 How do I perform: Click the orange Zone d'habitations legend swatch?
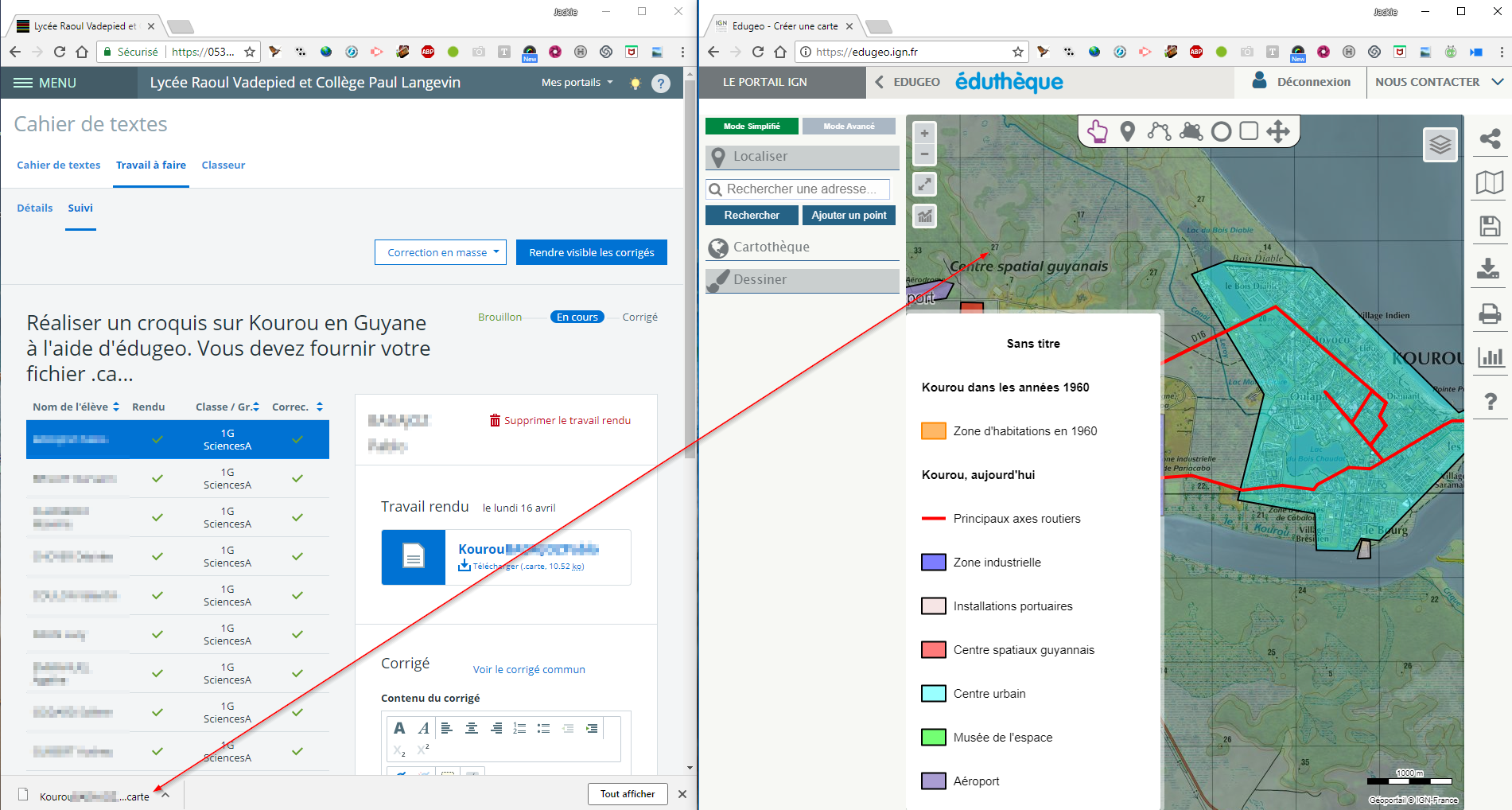point(933,431)
